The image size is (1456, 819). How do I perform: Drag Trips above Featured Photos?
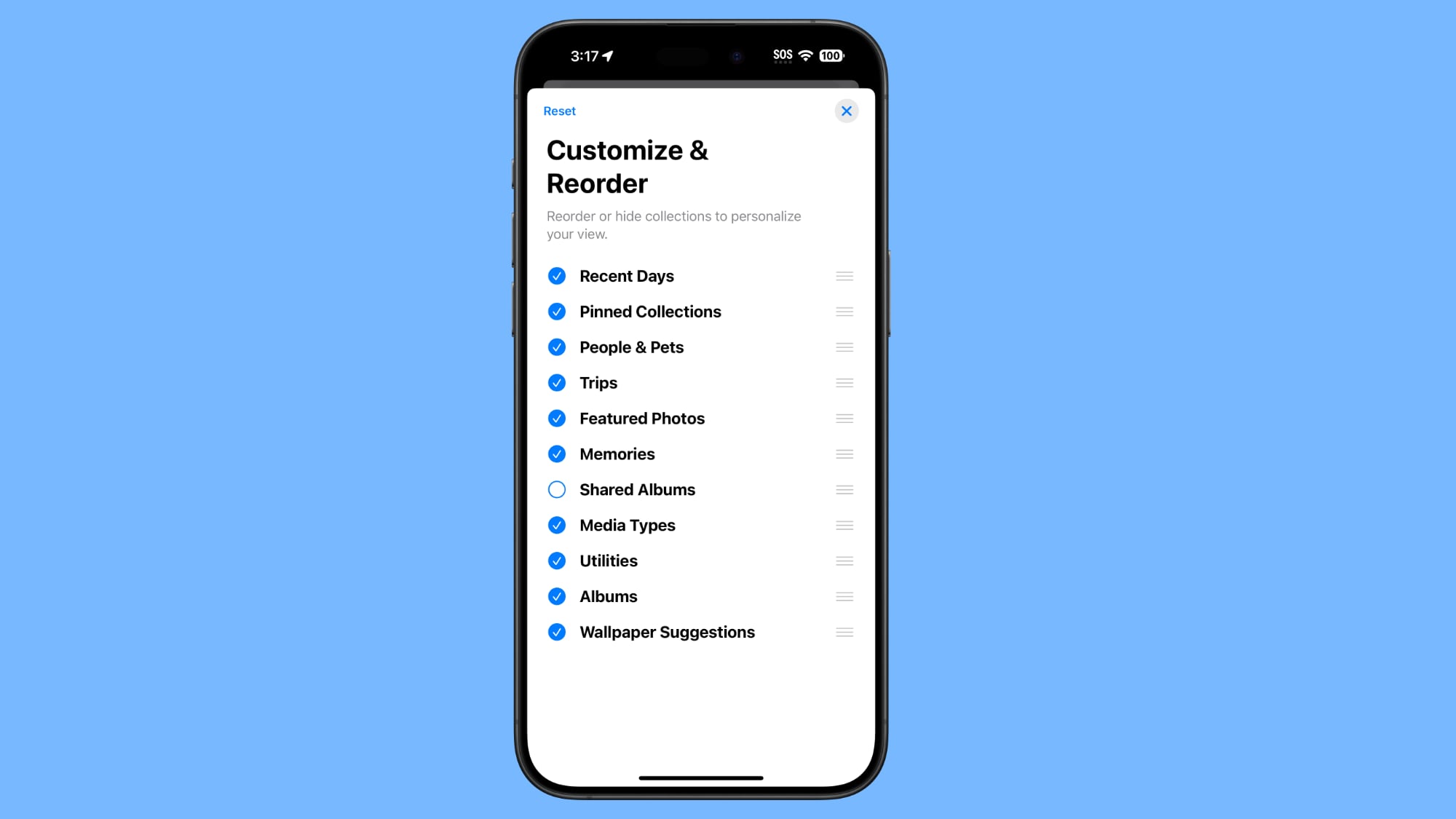(843, 382)
